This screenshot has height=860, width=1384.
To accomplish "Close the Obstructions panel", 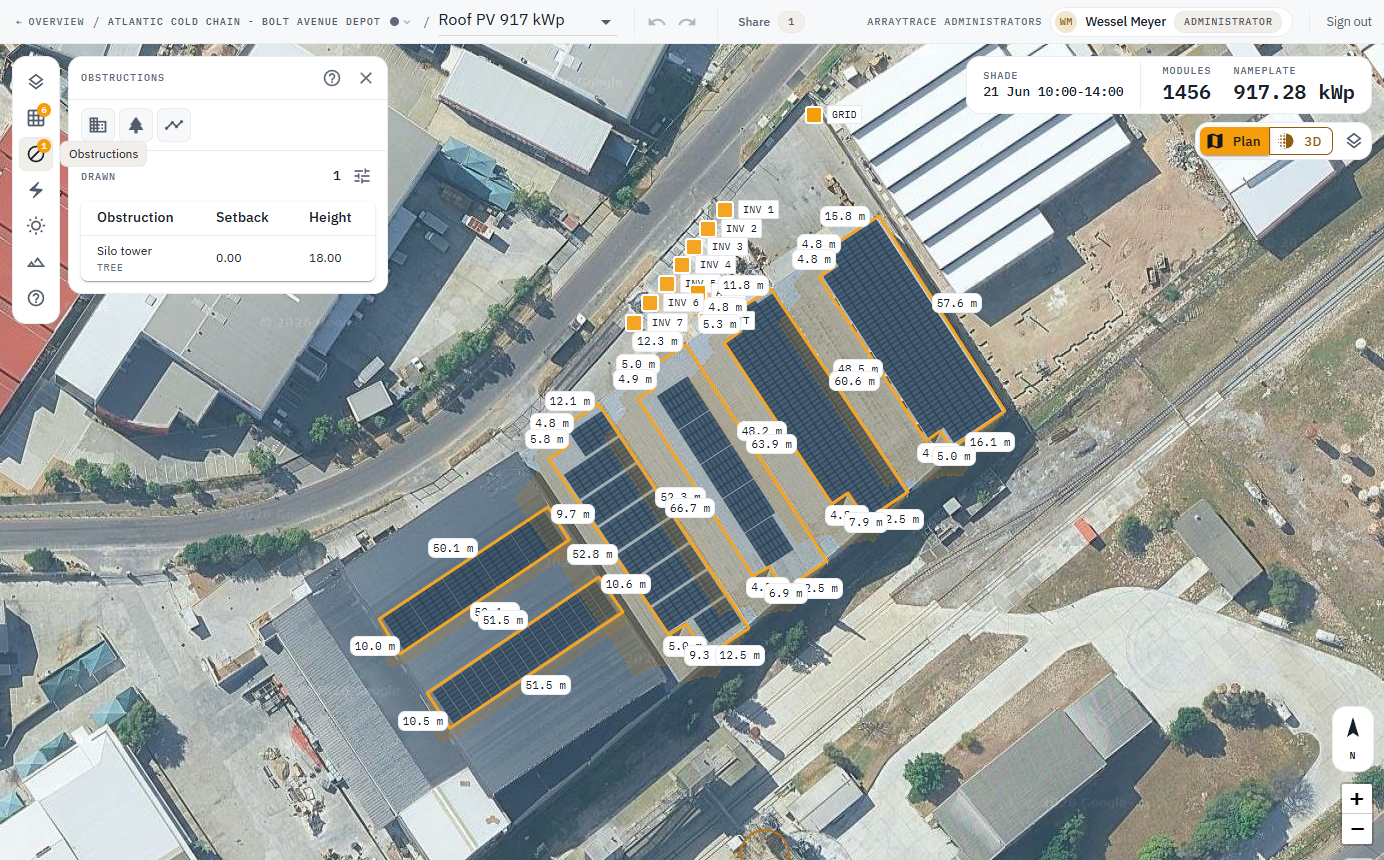I will (366, 78).
